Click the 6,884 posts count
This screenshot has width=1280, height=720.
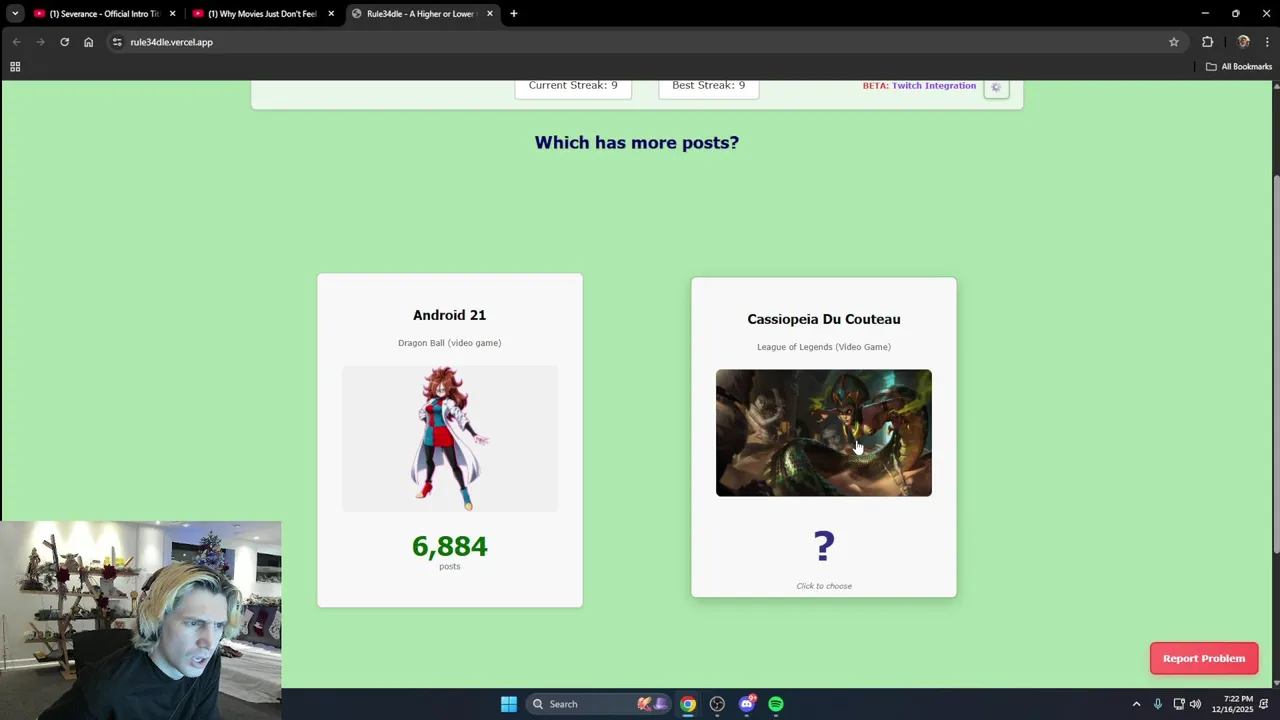point(450,546)
